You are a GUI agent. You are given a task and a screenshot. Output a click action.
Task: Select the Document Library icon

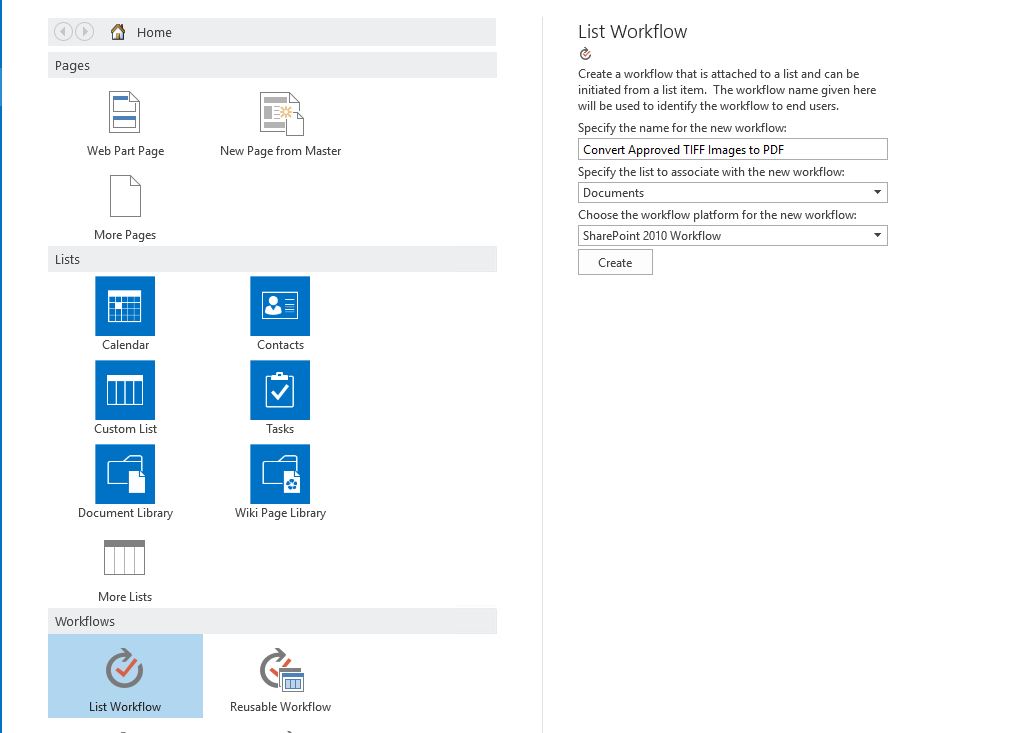point(124,473)
